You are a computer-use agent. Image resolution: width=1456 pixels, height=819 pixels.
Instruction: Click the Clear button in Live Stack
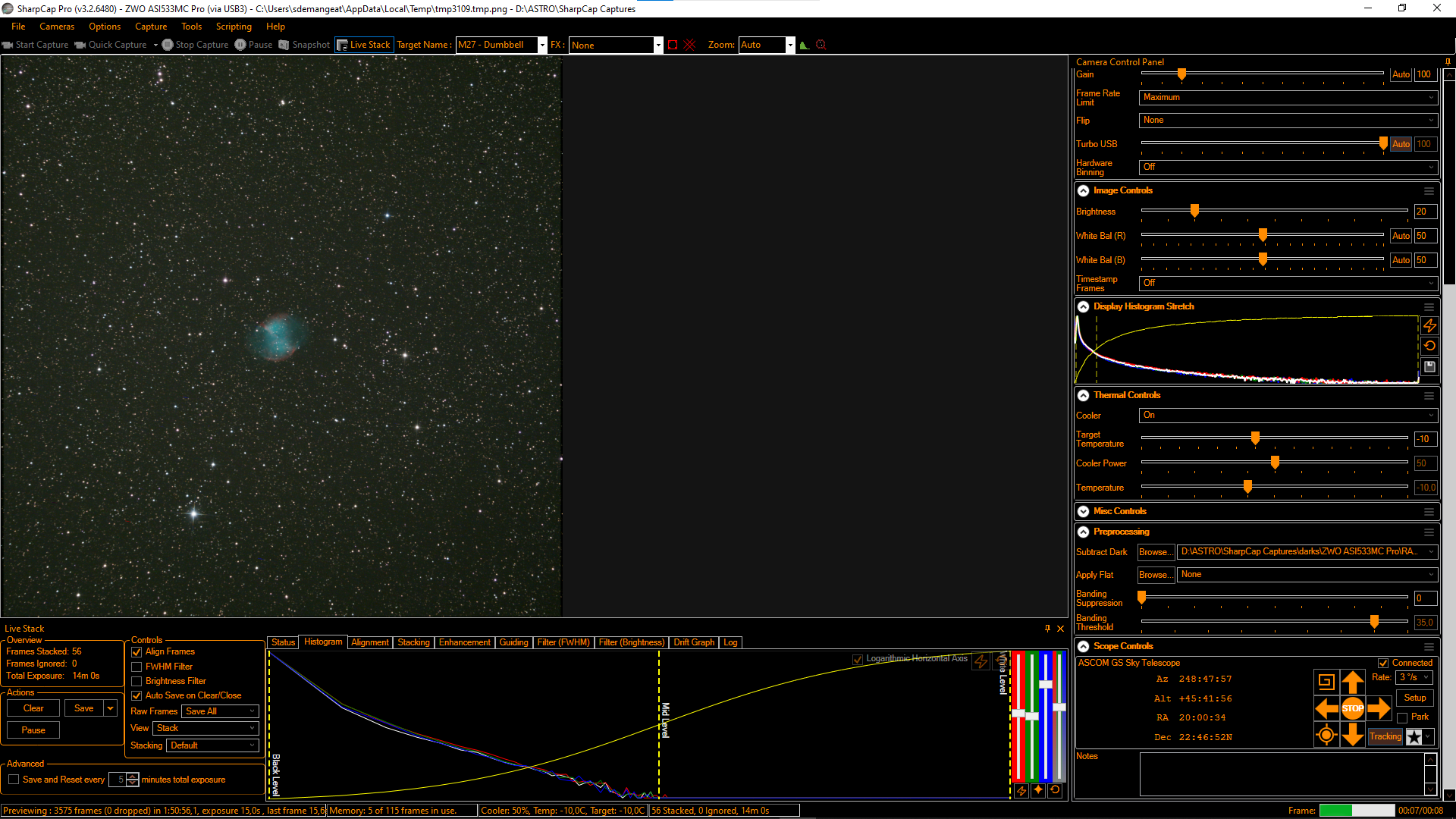click(x=33, y=708)
